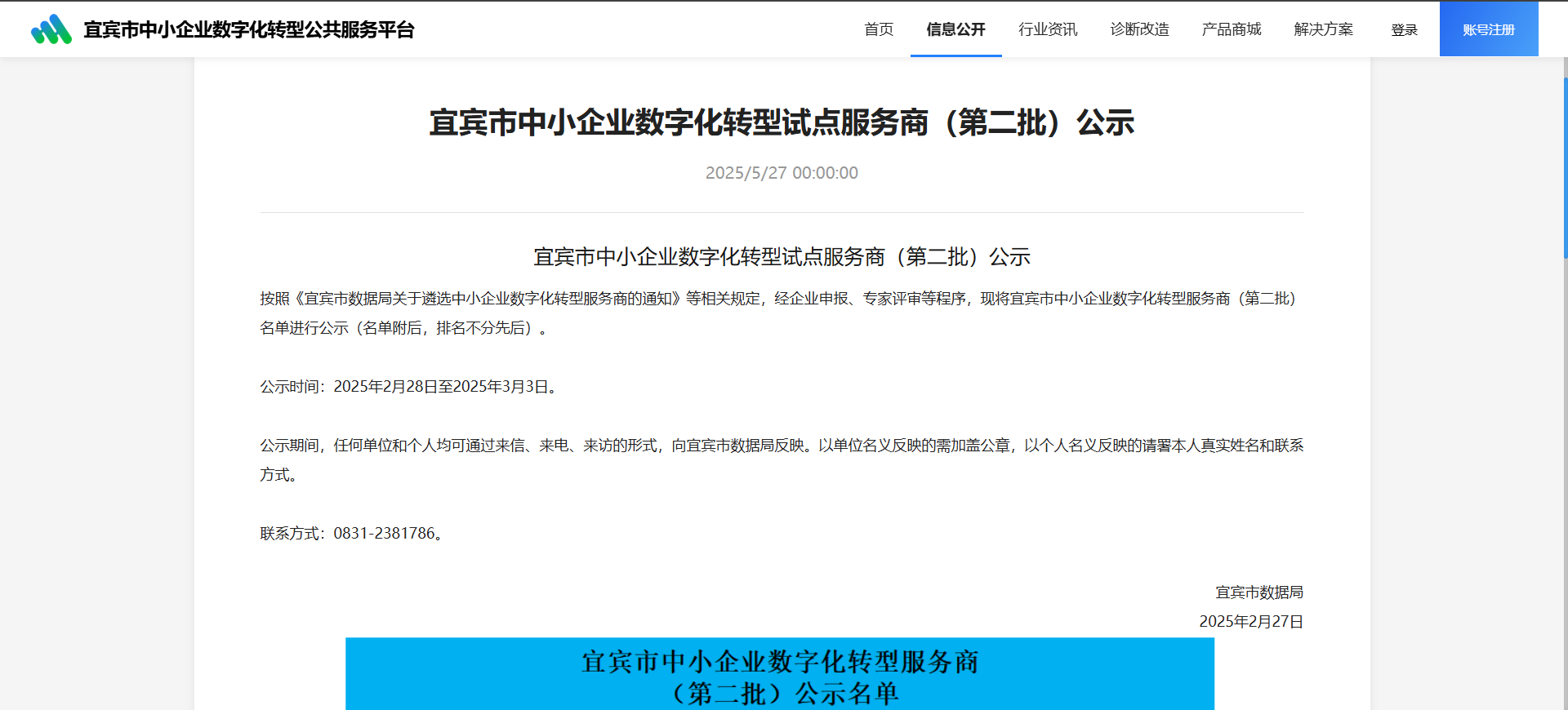Screen dimensions: 1568x710
Task: Click the signing date 2025年2月27日
Action: click(1251, 622)
